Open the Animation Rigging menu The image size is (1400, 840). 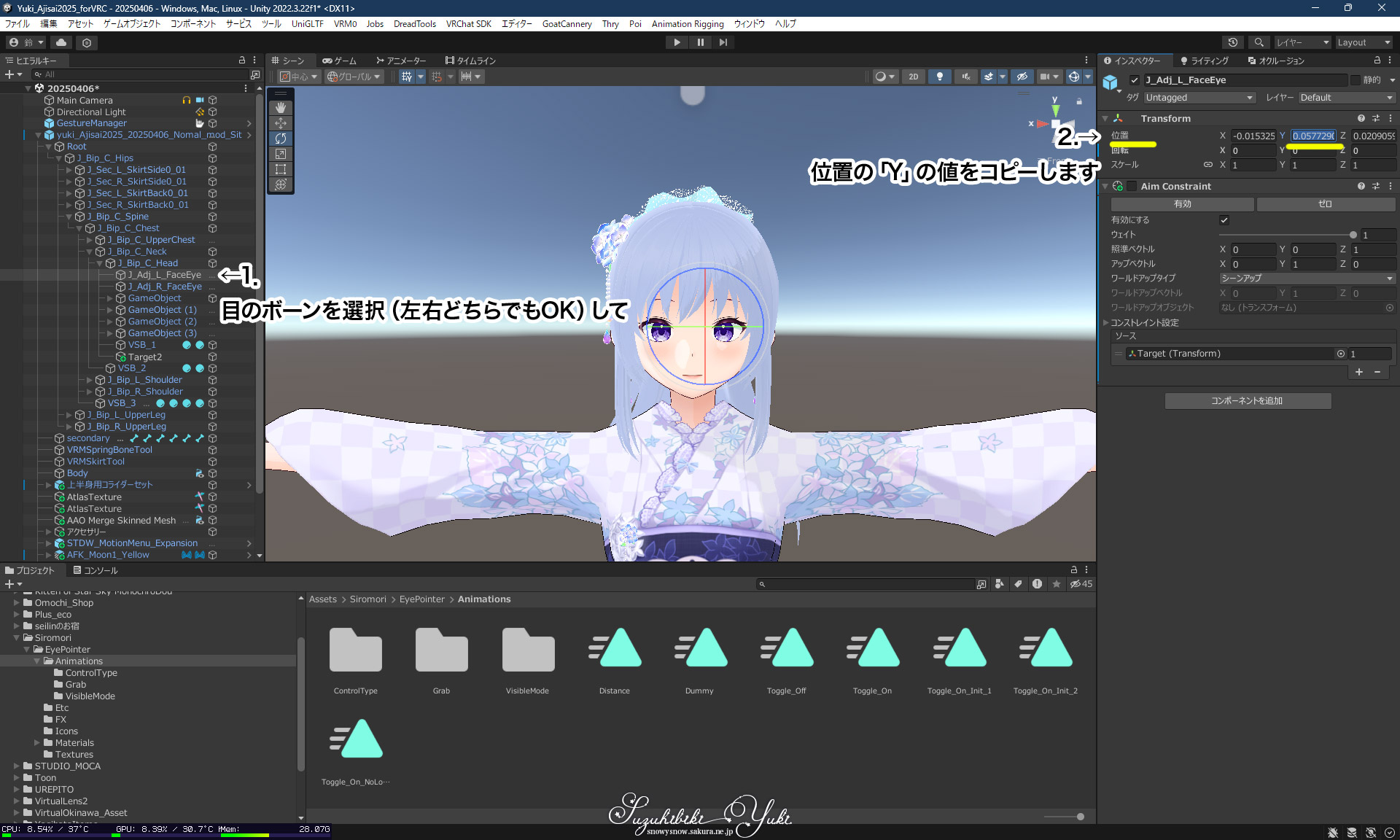pos(688,24)
